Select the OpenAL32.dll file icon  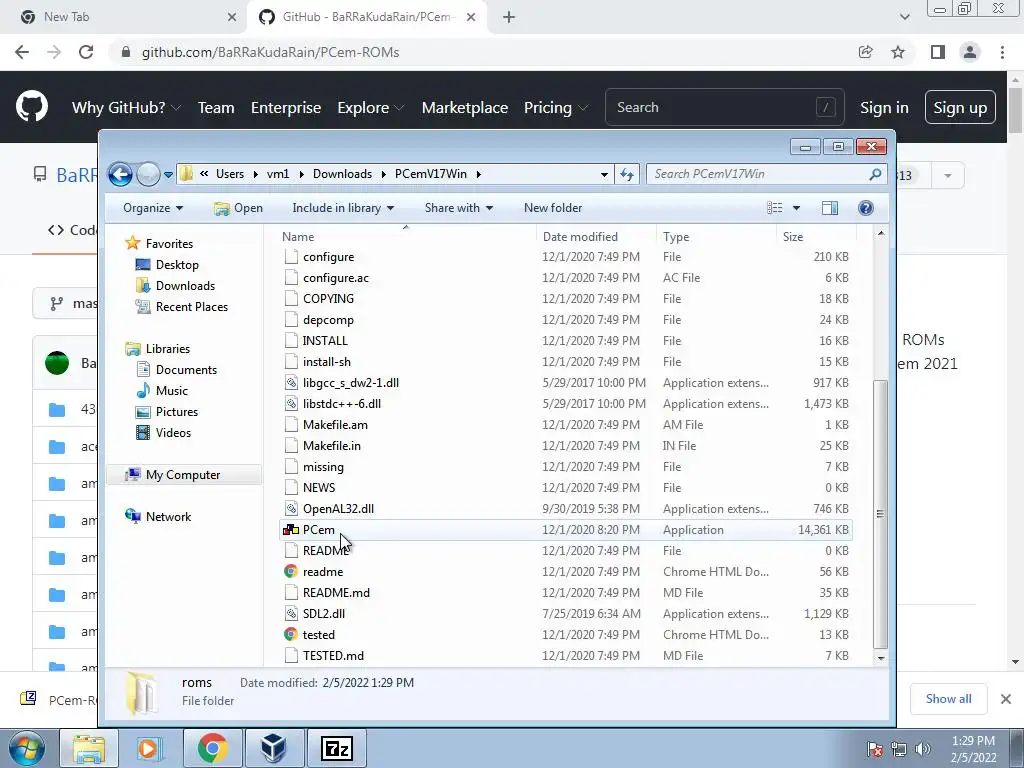(x=291, y=509)
